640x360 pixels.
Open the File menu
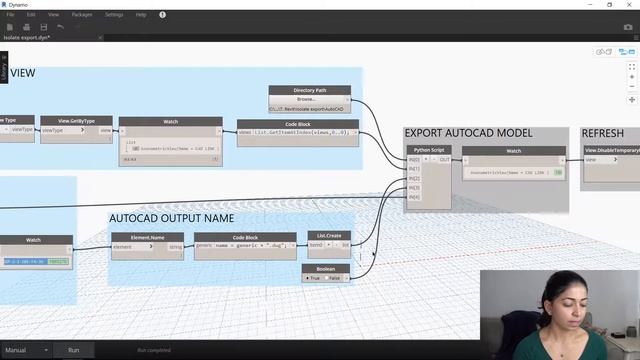tap(10, 15)
